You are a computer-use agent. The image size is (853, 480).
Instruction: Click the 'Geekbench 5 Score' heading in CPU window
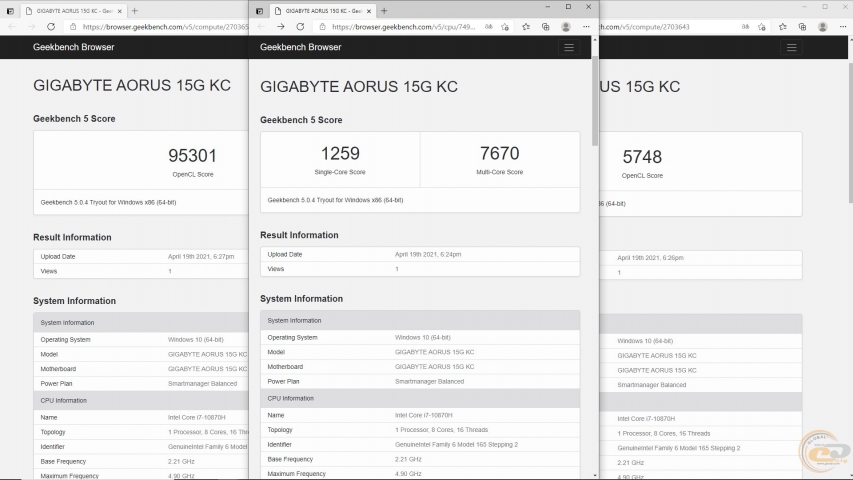click(301, 120)
